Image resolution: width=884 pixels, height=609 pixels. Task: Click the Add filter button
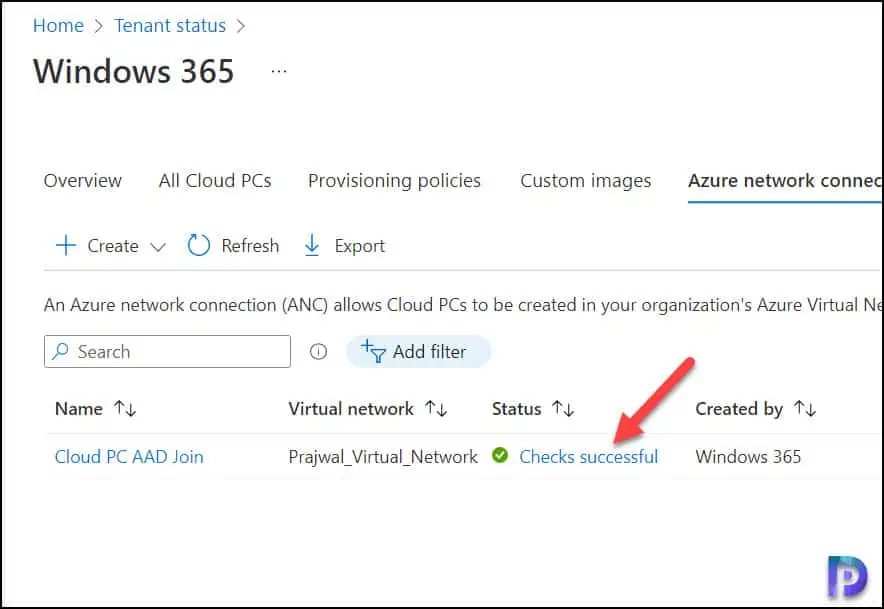coord(418,351)
